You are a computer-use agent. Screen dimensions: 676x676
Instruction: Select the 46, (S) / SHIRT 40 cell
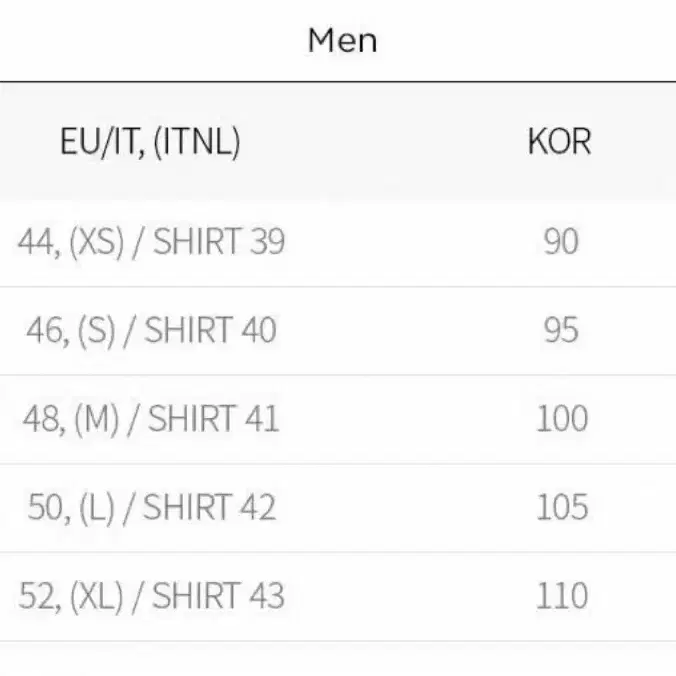tap(151, 330)
